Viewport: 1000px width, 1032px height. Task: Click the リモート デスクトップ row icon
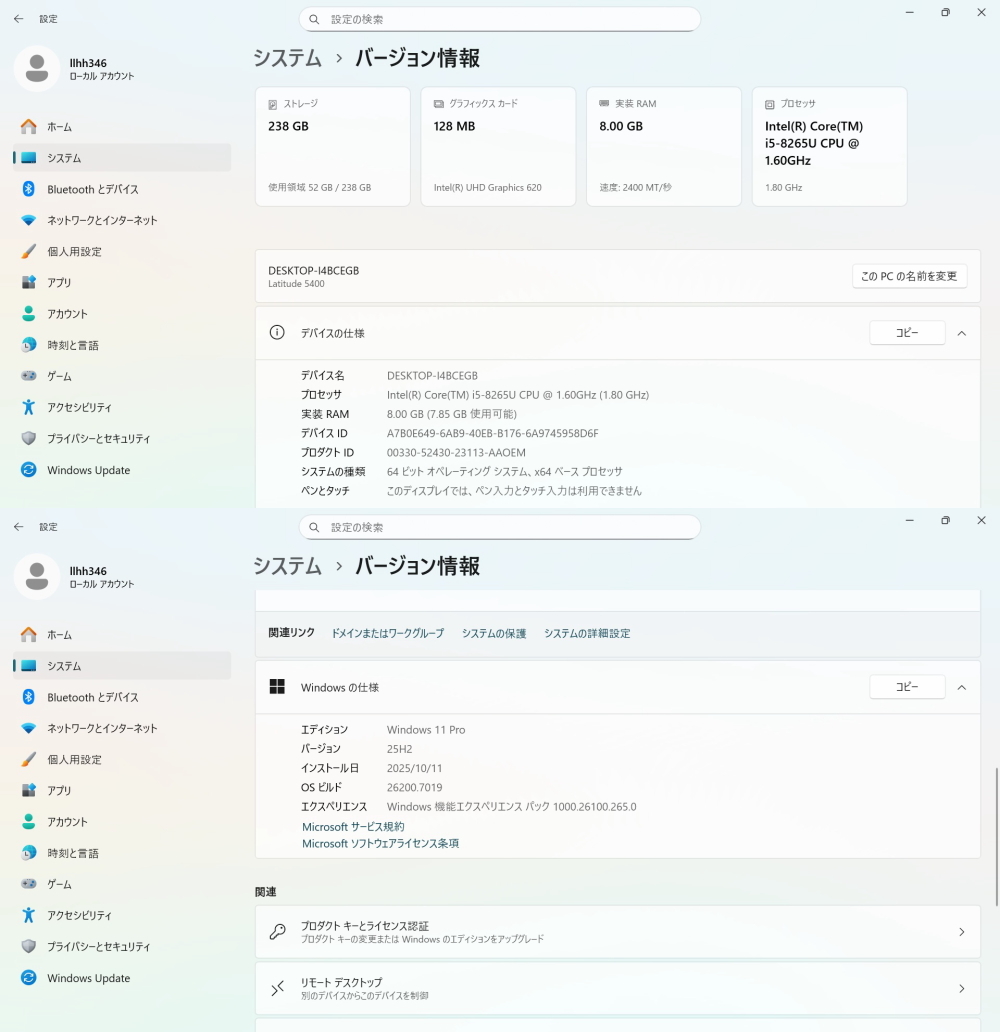point(278,988)
